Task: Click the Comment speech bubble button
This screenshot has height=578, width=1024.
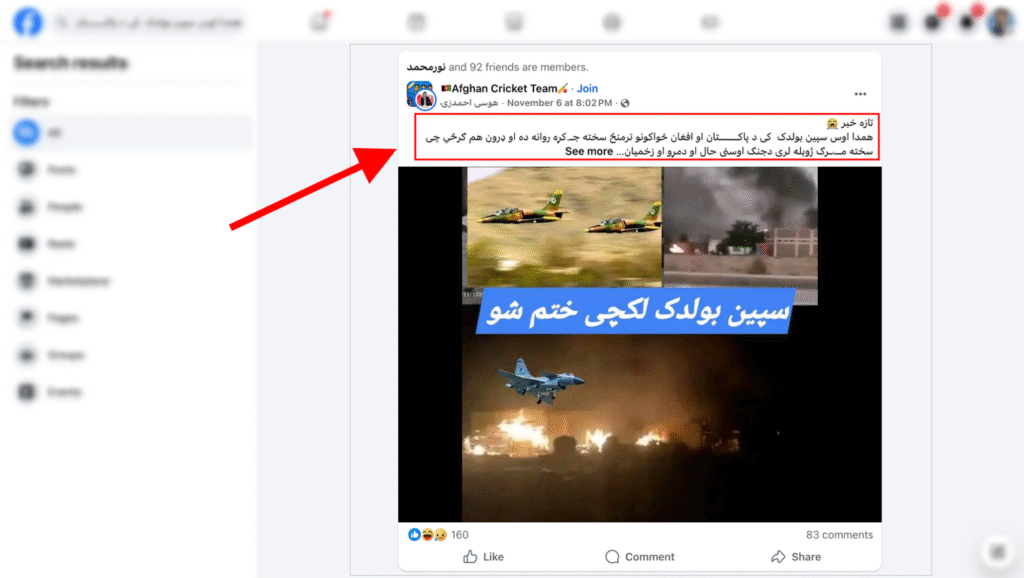Action: (639, 556)
